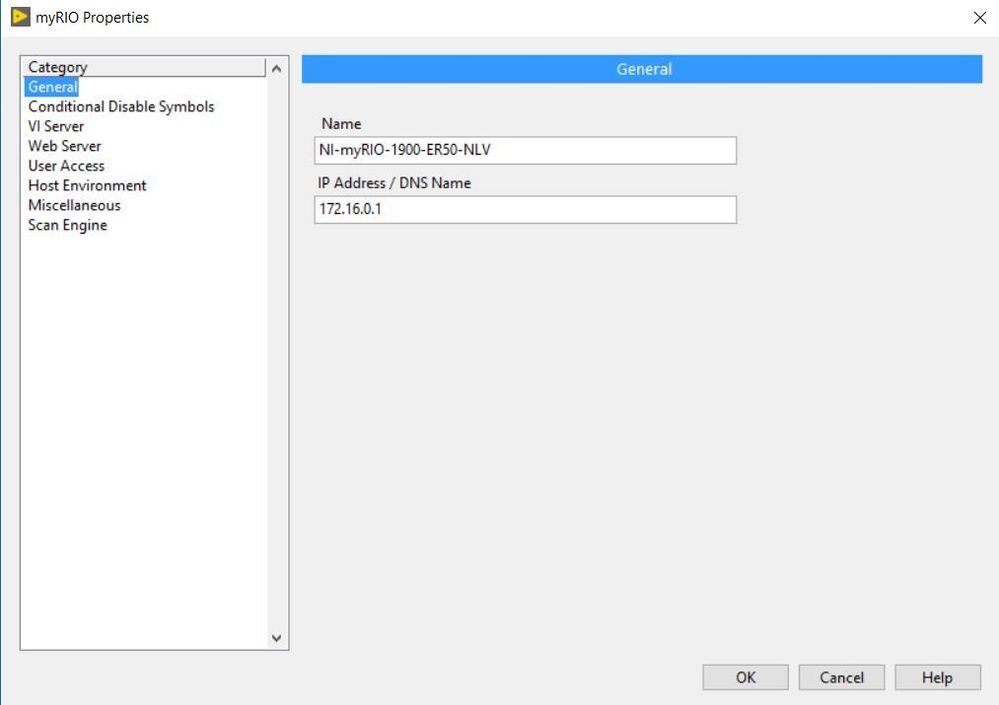Select the VI Server category
Image resolution: width=999 pixels, height=705 pixels.
[x=56, y=126]
